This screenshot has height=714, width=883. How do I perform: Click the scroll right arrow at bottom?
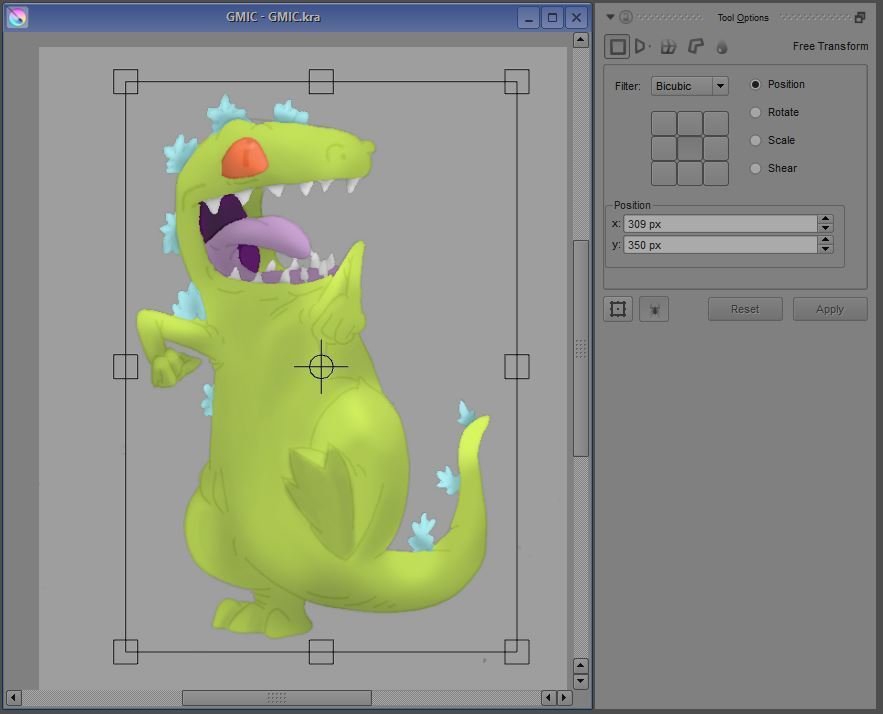(x=564, y=698)
